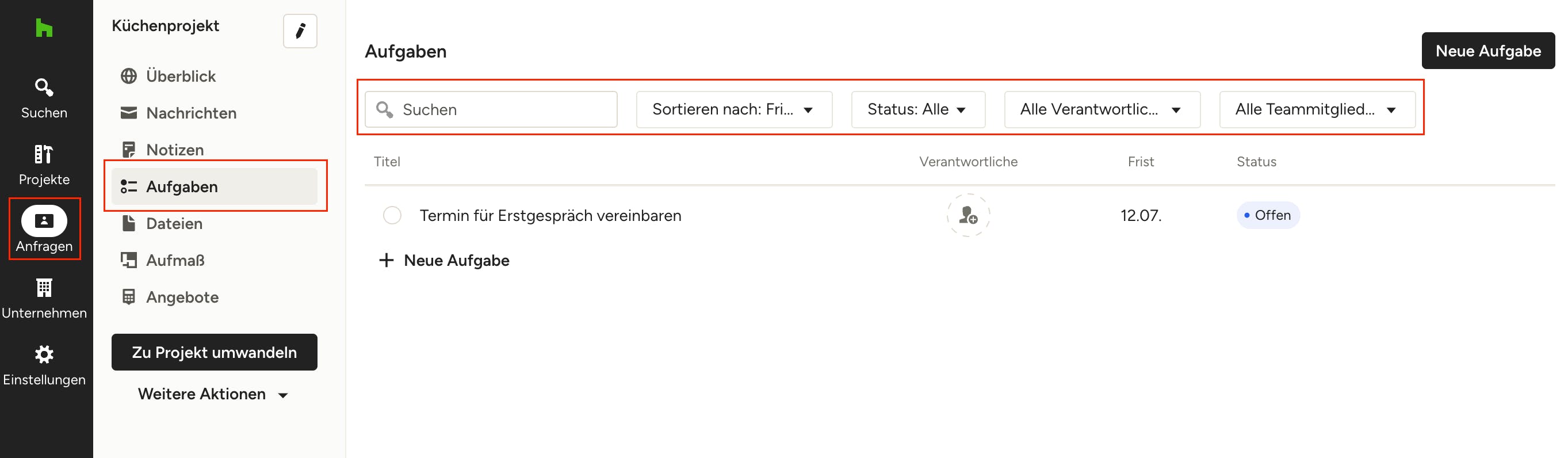The width and height of the screenshot is (1568, 458).
Task: Mark 'Termin für Erstgespräch vereinbaren' as done
Action: point(392,216)
